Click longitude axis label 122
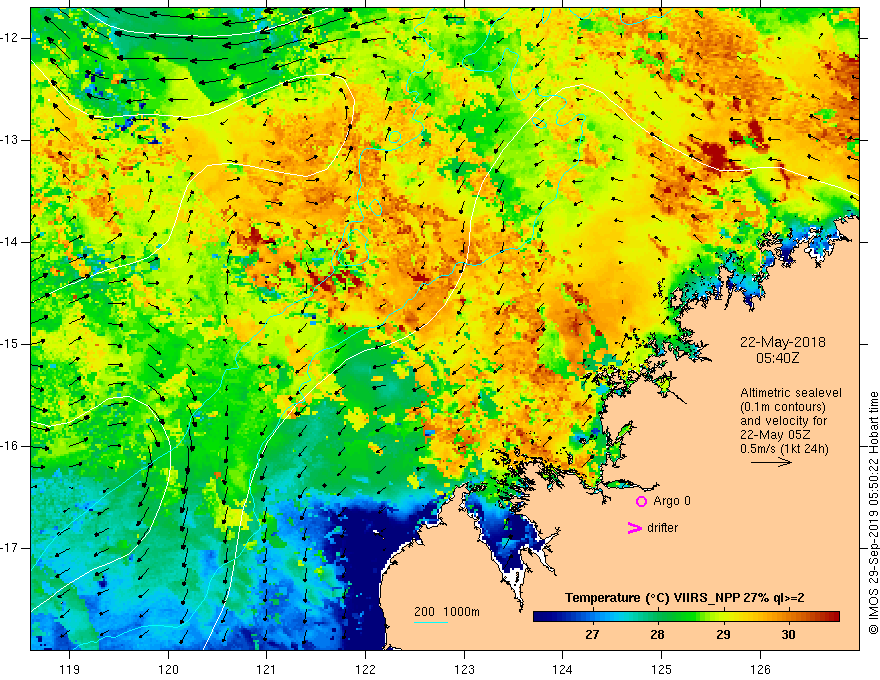 pos(365,669)
